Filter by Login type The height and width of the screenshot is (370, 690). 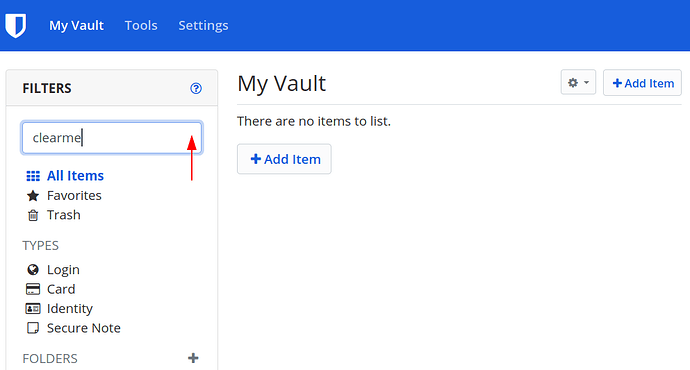coord(53,270)
